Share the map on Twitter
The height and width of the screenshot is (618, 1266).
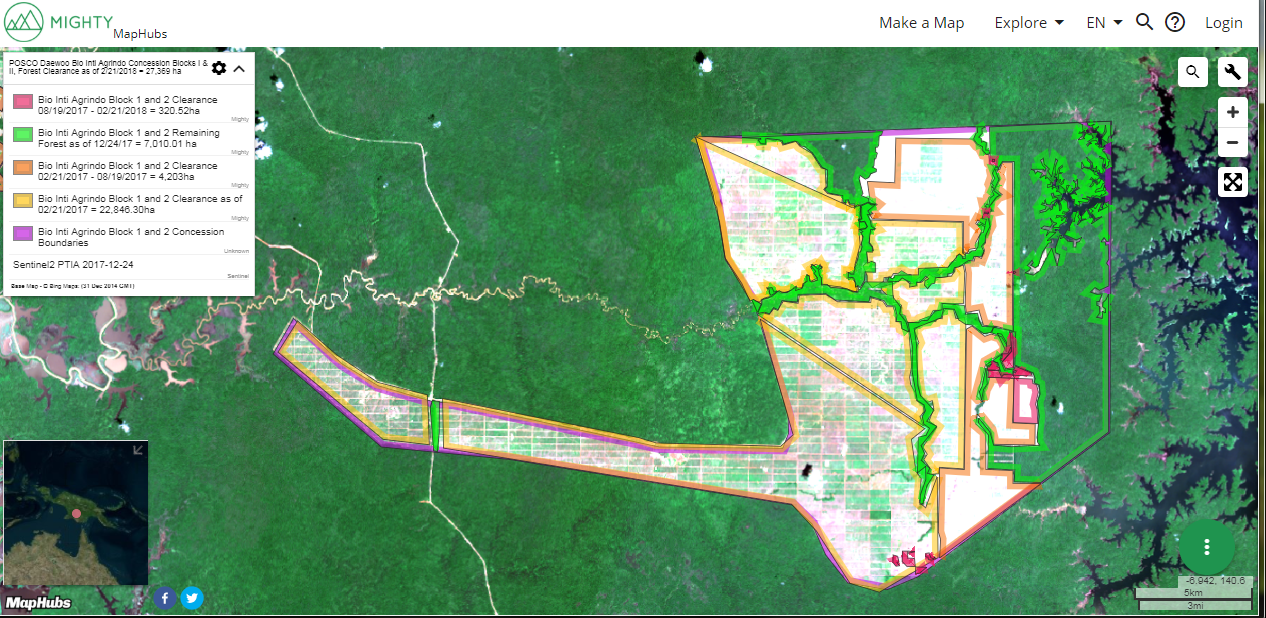click(x=192, y=598)
